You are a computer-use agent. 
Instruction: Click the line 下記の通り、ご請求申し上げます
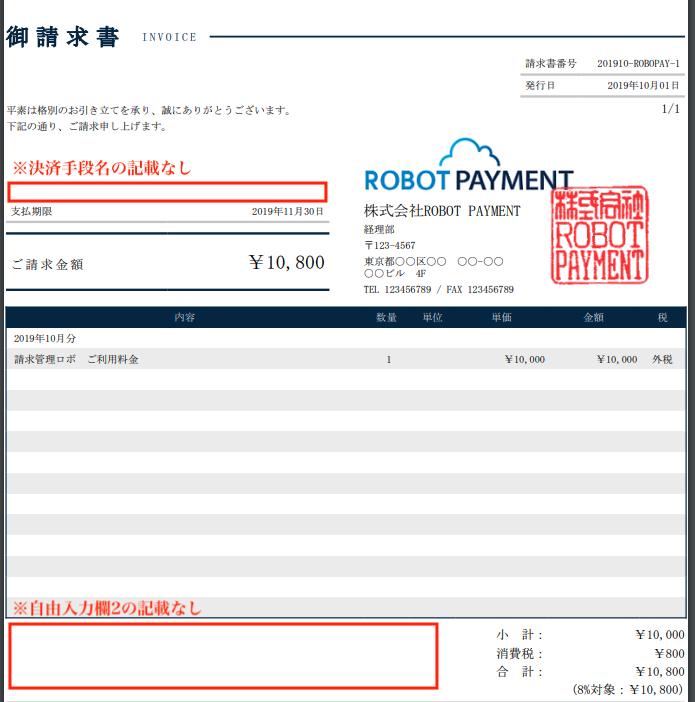point(87,127)
